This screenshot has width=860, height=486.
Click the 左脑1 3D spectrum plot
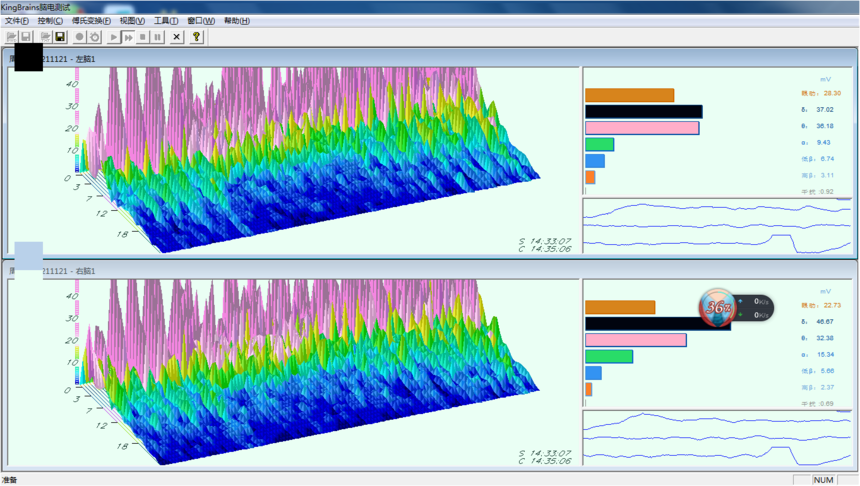293,160
